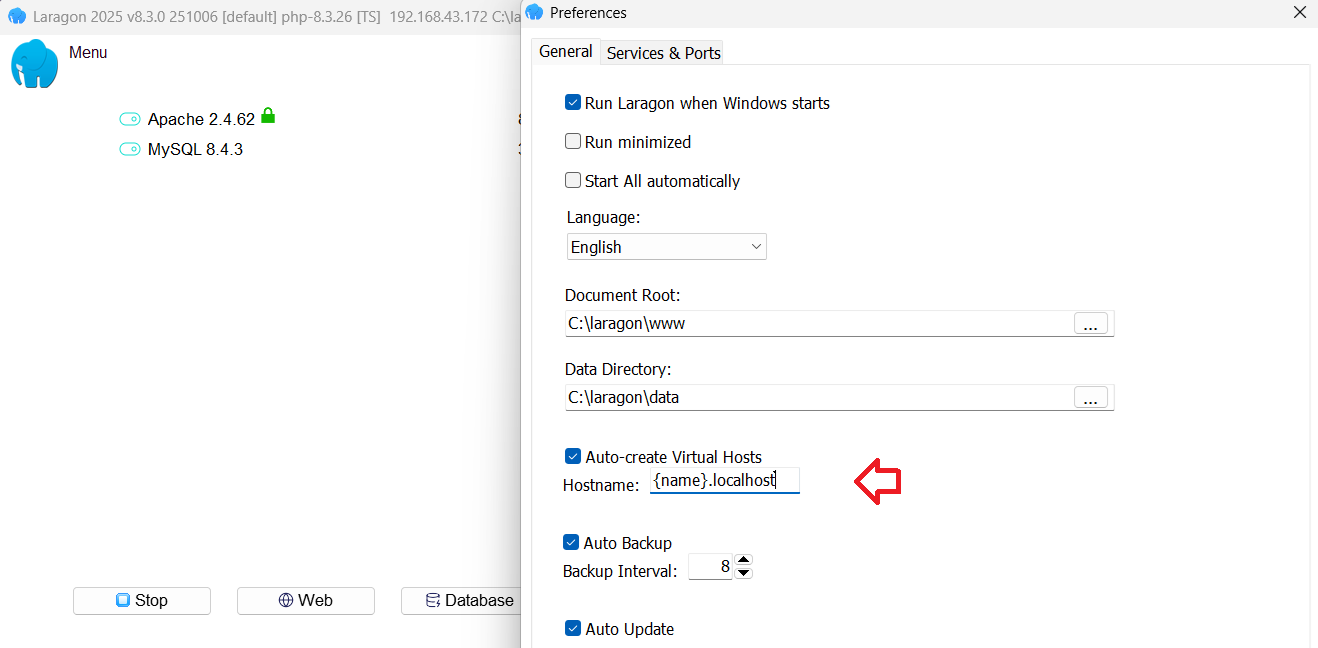
Task: Click the Backup Interval value field
Action: tap(710, 567)
